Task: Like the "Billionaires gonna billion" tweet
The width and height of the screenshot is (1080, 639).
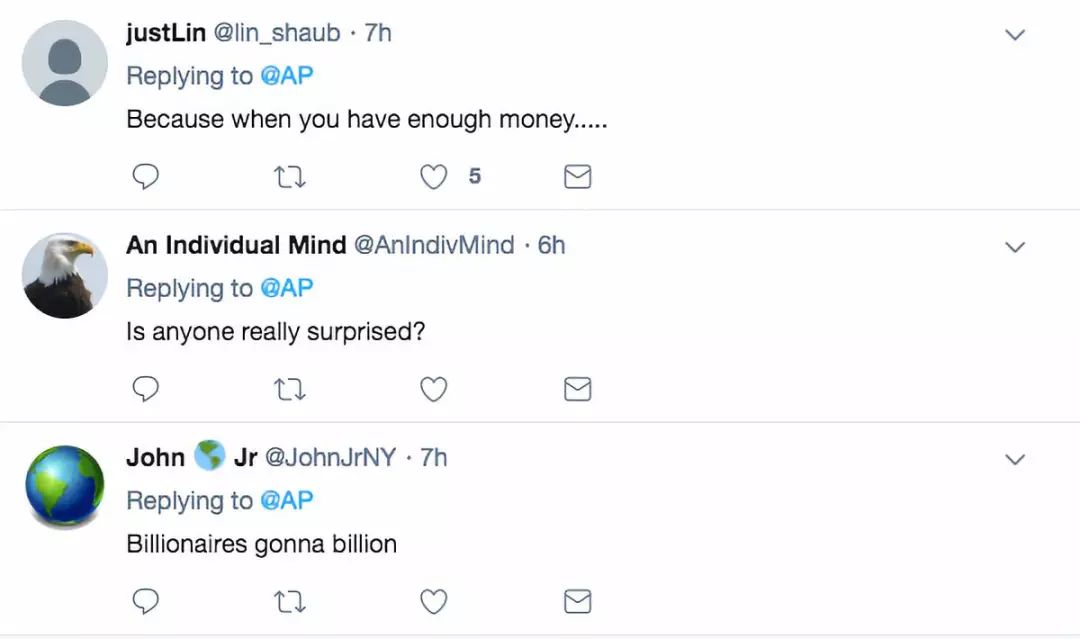Action: tap(433, 601)
